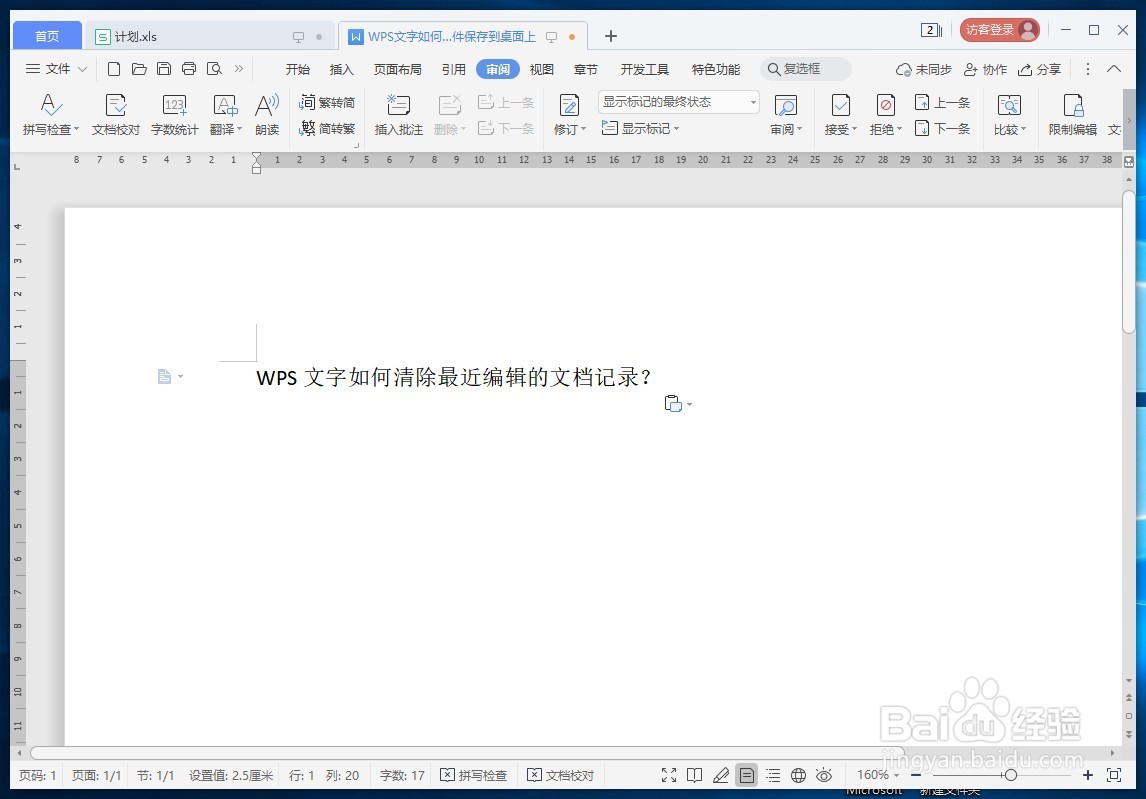
Task: Open the 开发工具 ribbon tab
Action: [x=645, y=69]
